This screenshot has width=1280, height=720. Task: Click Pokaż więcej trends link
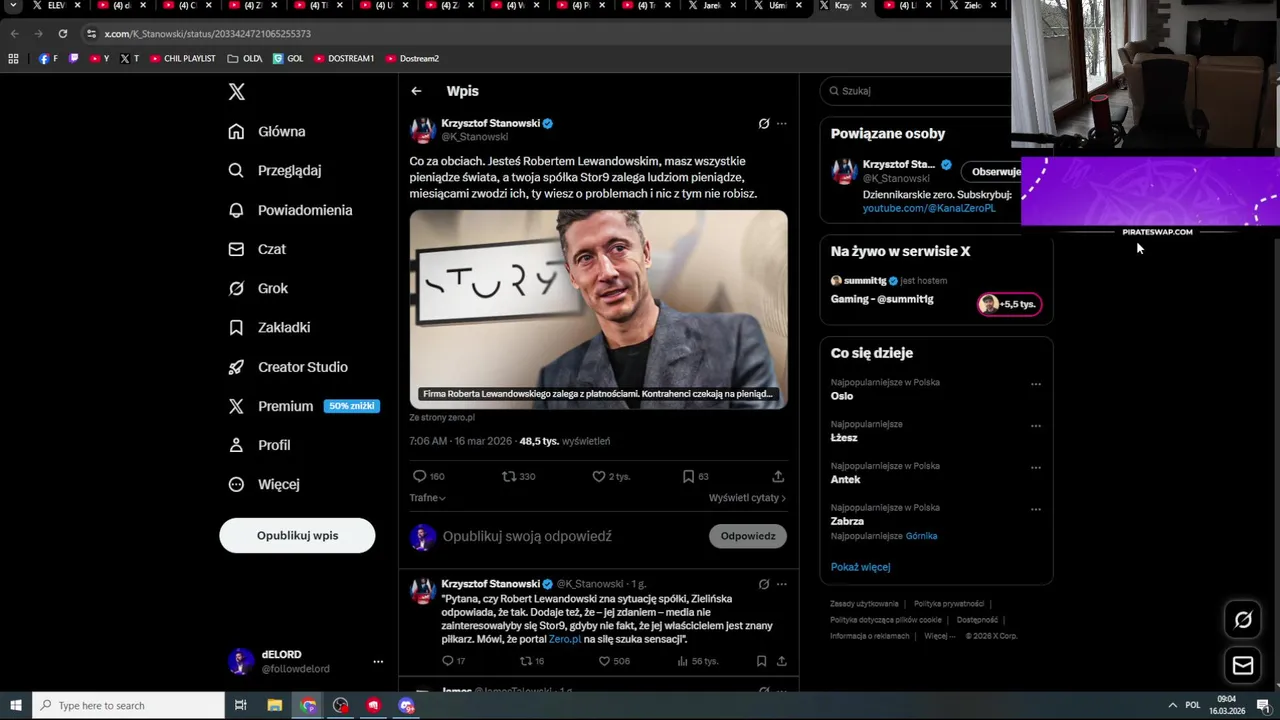[860, 567]
